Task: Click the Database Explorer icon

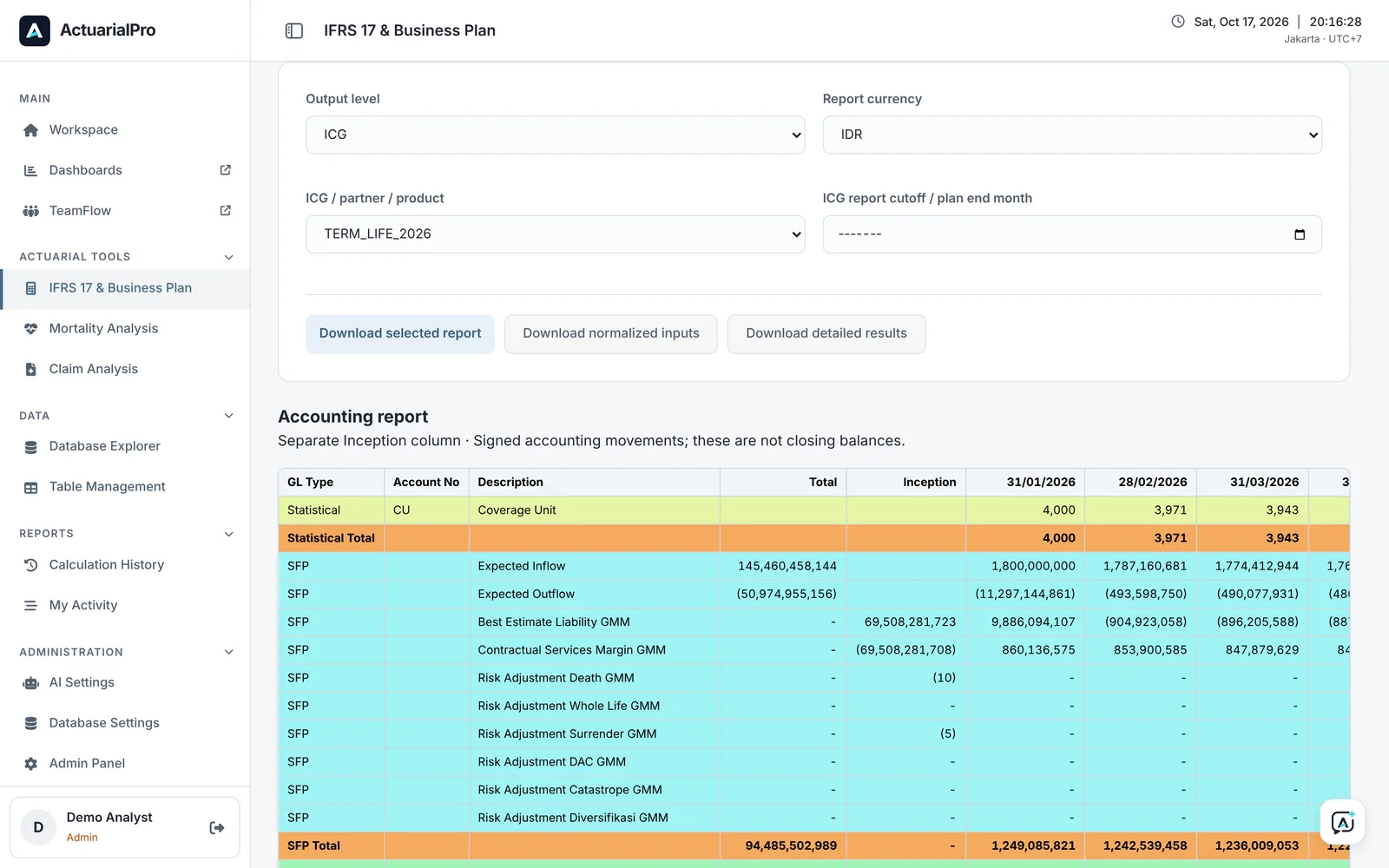Action: [31, 447]
